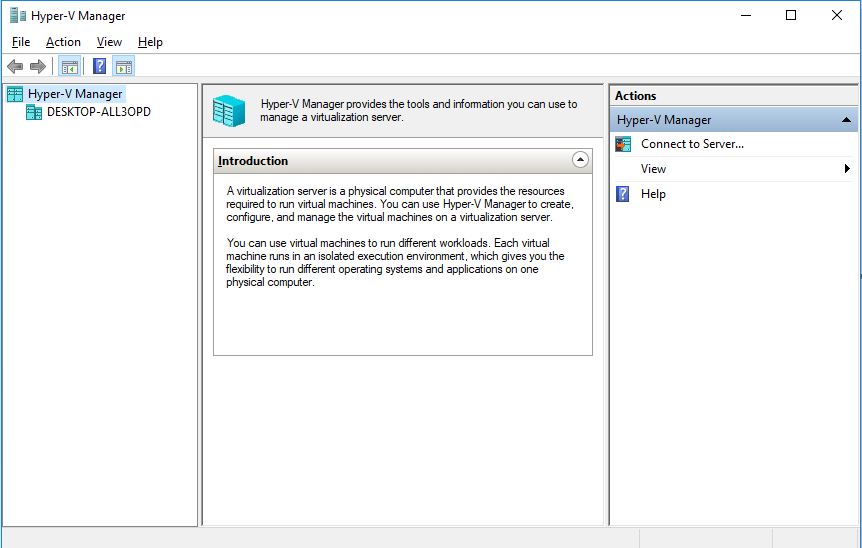Image resolution: width=862 pixels, height=548 pixels.
Task: Select Hyper-V Manager node in tree
Action: pos(75,94)
